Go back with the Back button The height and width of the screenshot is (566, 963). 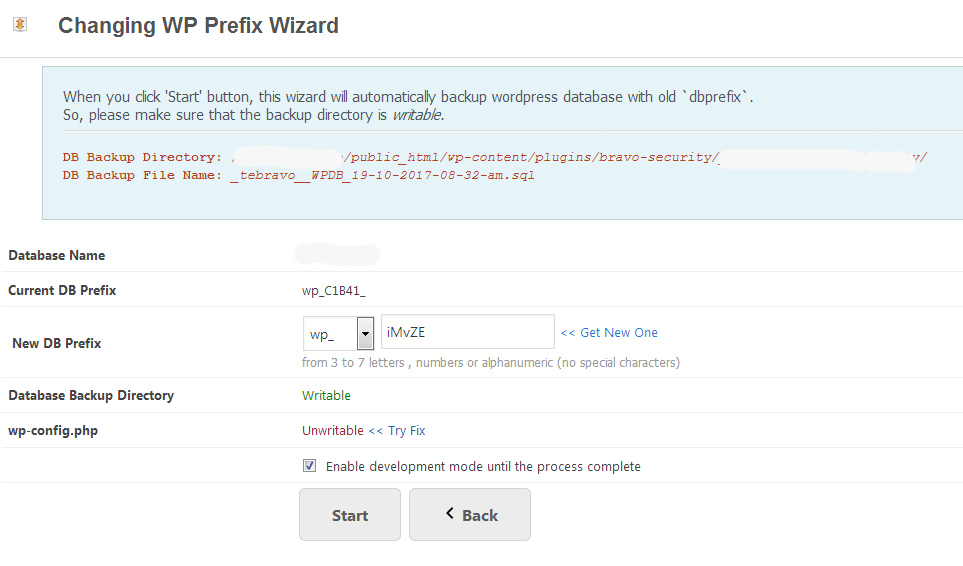[x=470, y=514]
